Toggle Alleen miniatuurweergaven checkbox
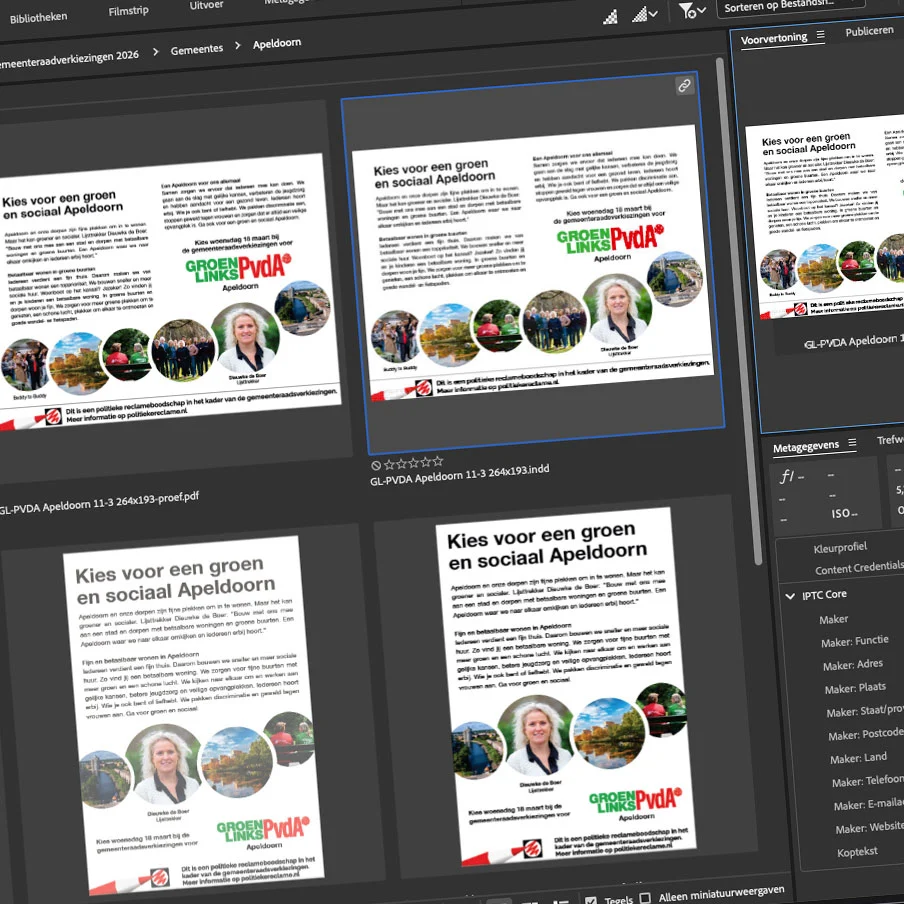904x904 pixels. 646,898
